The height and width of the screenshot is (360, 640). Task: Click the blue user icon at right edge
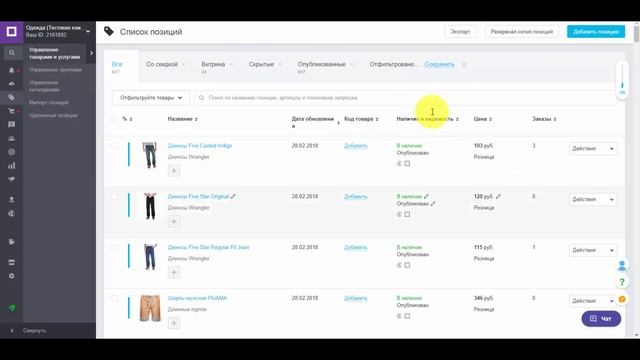[622, 266]
